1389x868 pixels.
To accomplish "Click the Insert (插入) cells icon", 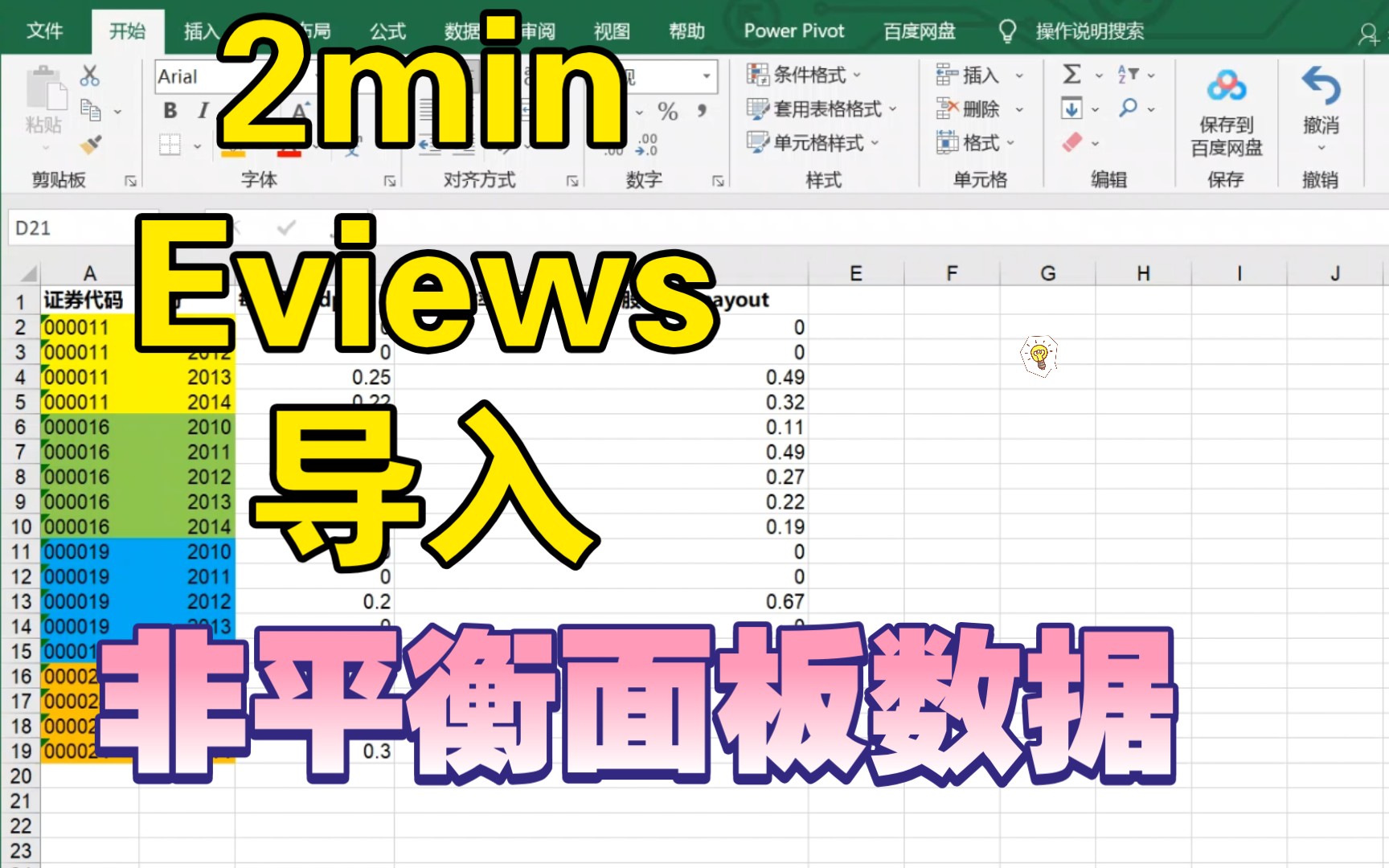I will click(x=947, y=75).
